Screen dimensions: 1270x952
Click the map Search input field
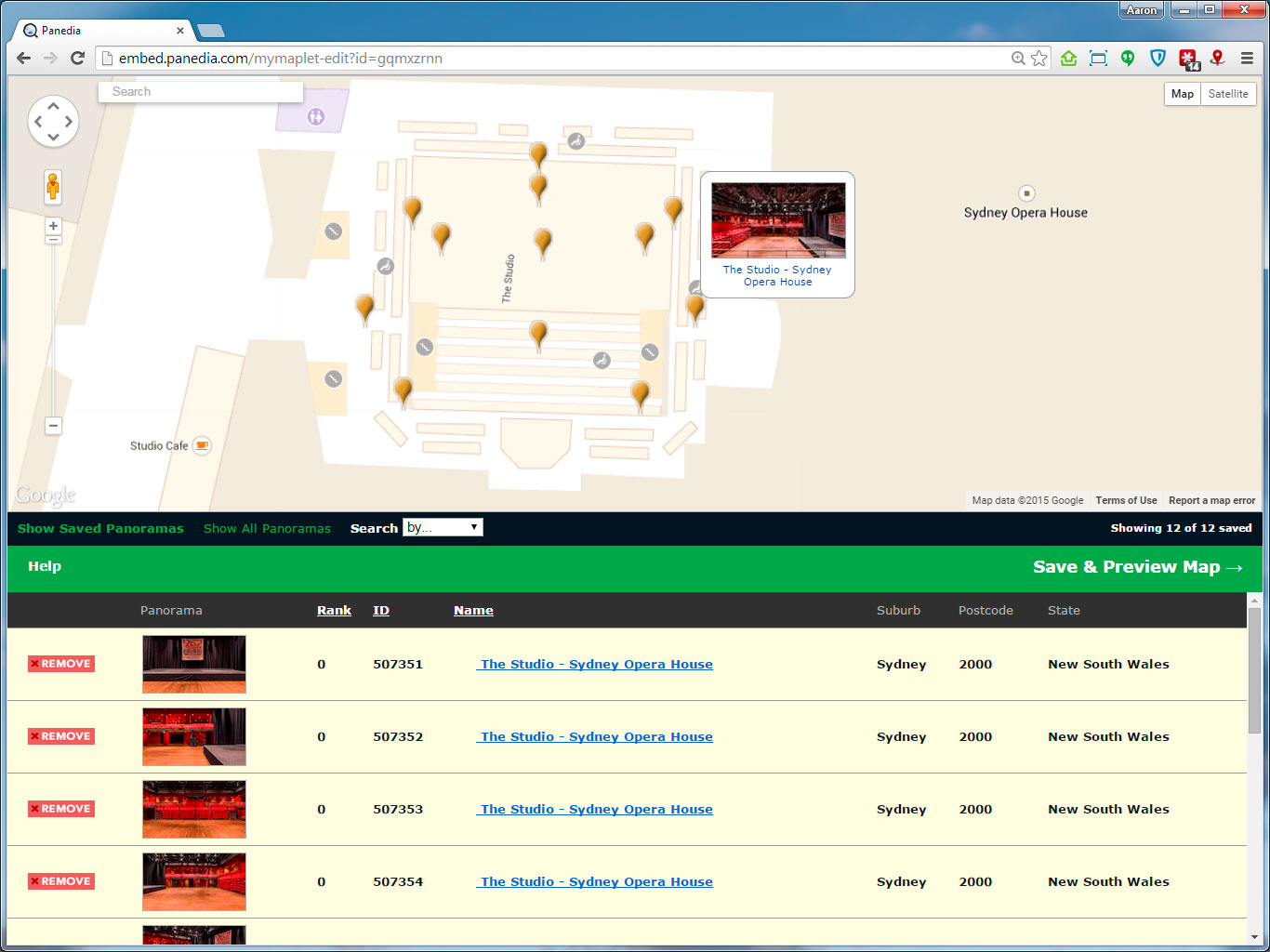pos(201,91)
